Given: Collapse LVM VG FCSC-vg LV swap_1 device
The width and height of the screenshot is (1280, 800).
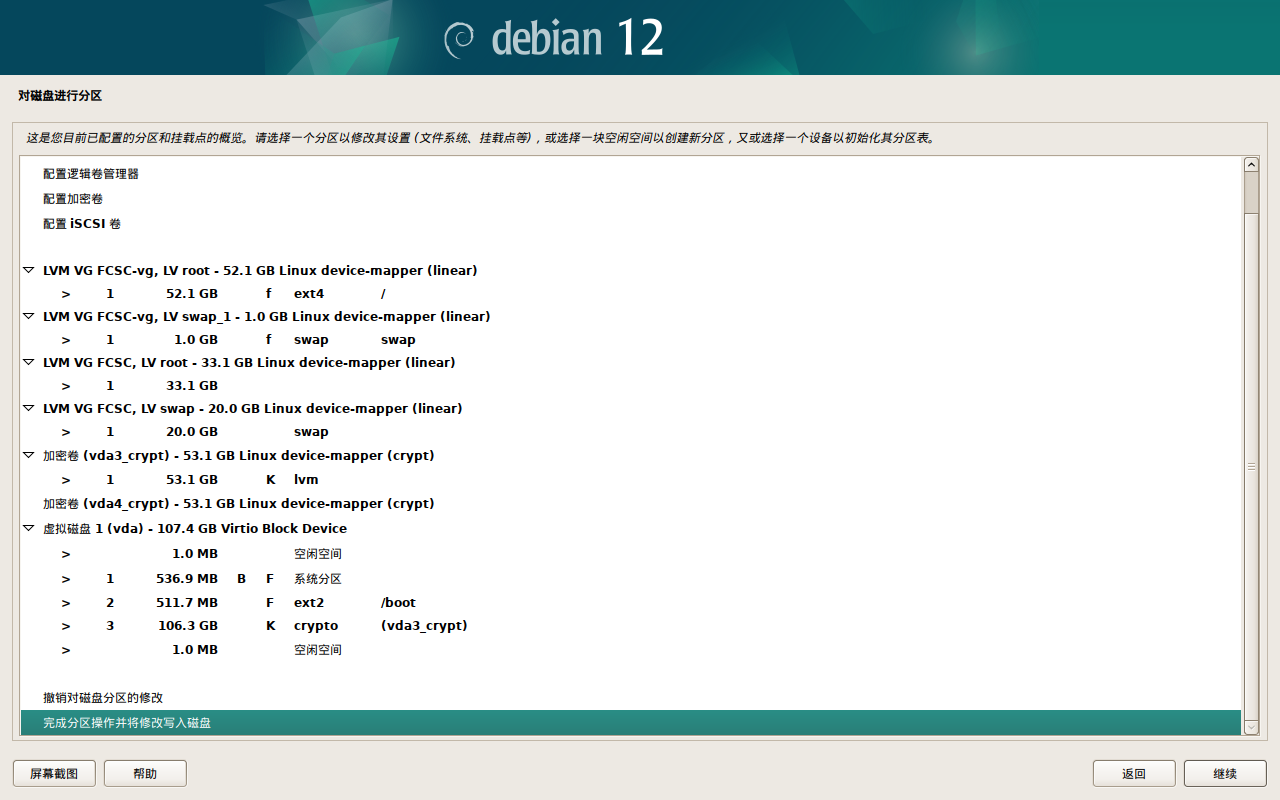Looking at the screenshot, I should 28,317.
